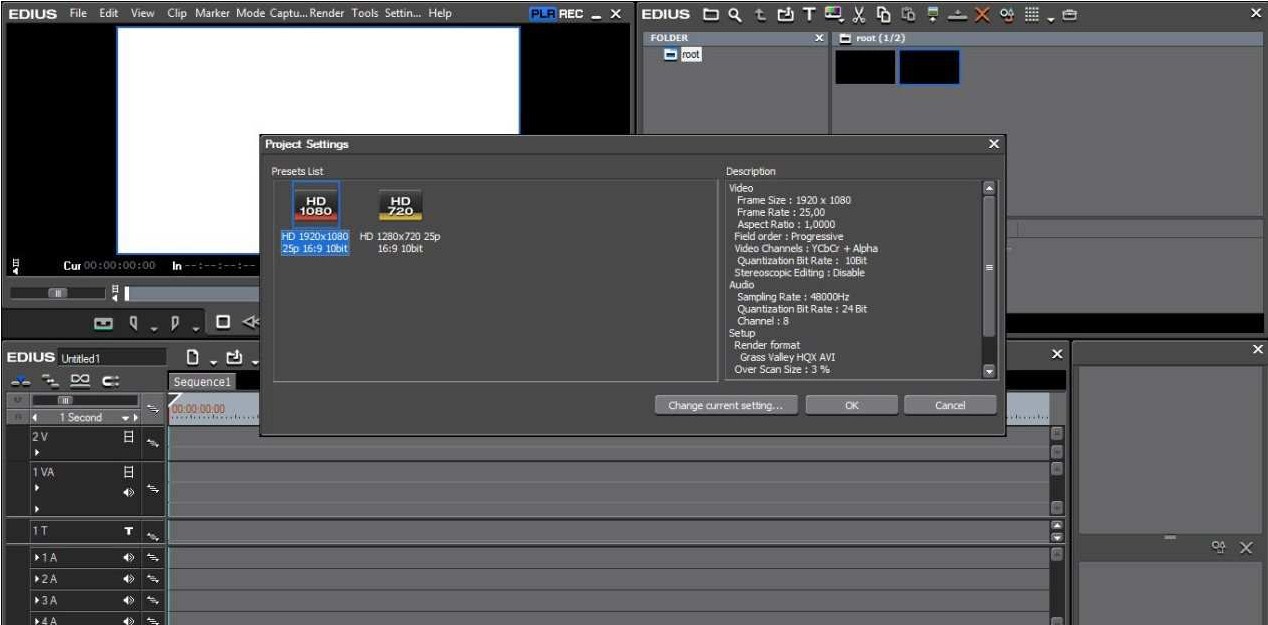Open the dropdown beside the Set Out icon
Image resolution: width=1268 pixels, height=625 pixels.
[194, 327]
